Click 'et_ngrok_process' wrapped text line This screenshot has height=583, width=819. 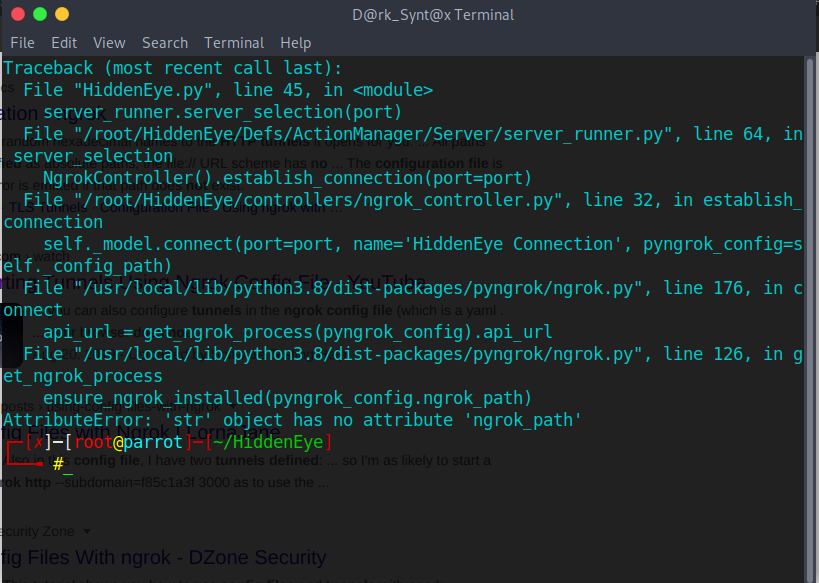[83, 376]
